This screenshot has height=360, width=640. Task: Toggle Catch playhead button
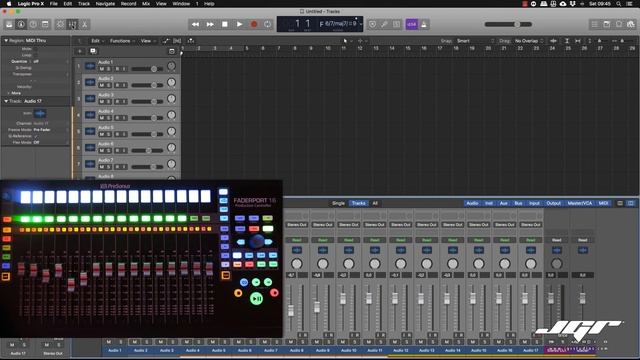click(x=191, y=41)
